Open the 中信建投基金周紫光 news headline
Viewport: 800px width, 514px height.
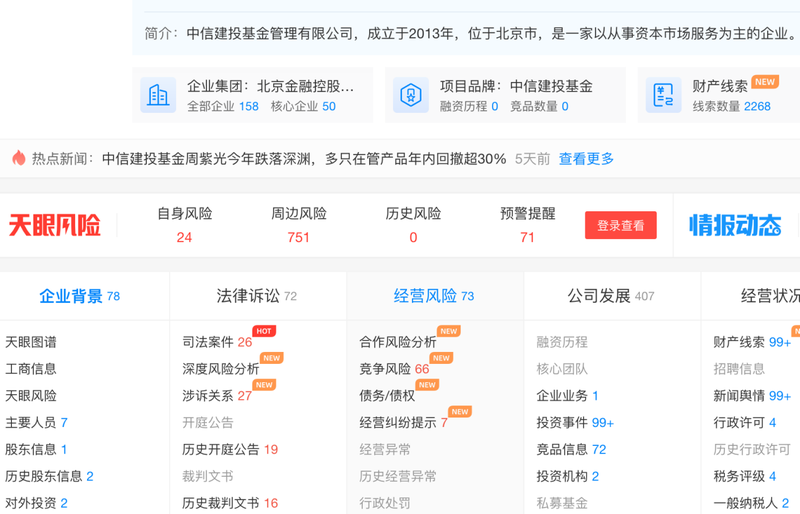304,159
